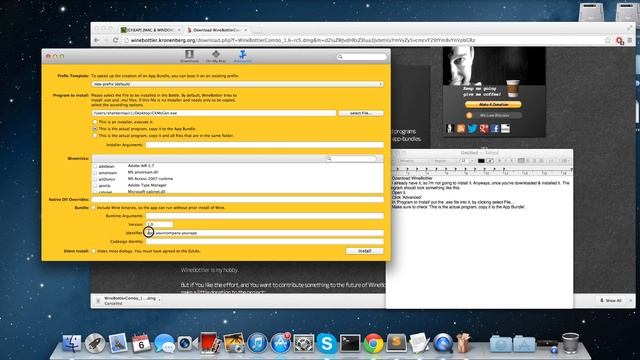Screen dimensions: 640x360
Task: Select 'copy it and all files in same folder' radio
Action: pyautogui.click(x=95, y=136)
